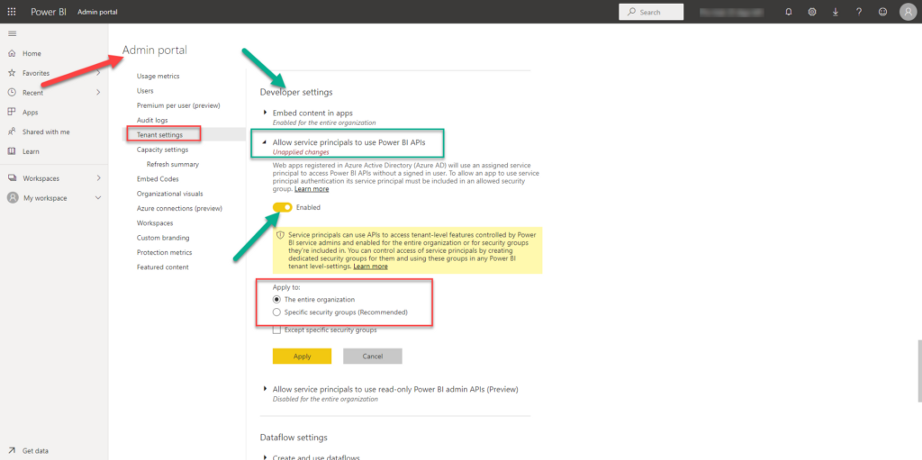
Task: Click the Workspaces monitor icon
Action: pyautogui.click(x=12, y=178)
